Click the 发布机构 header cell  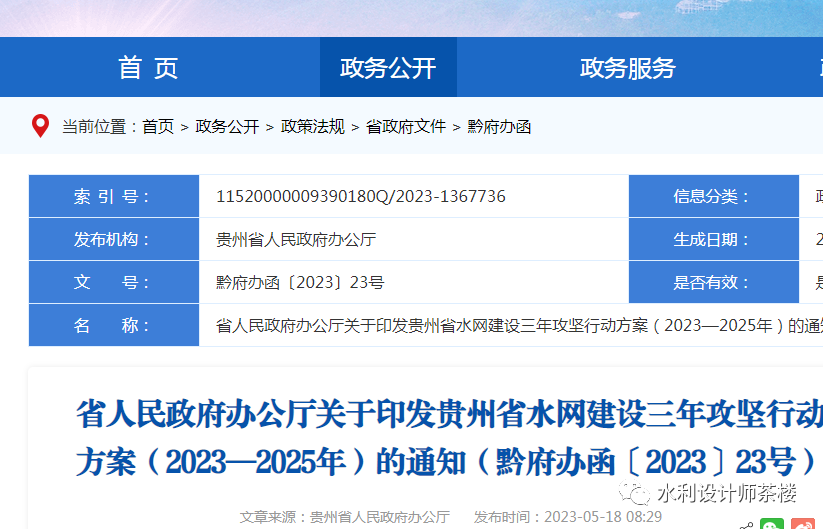114,239
